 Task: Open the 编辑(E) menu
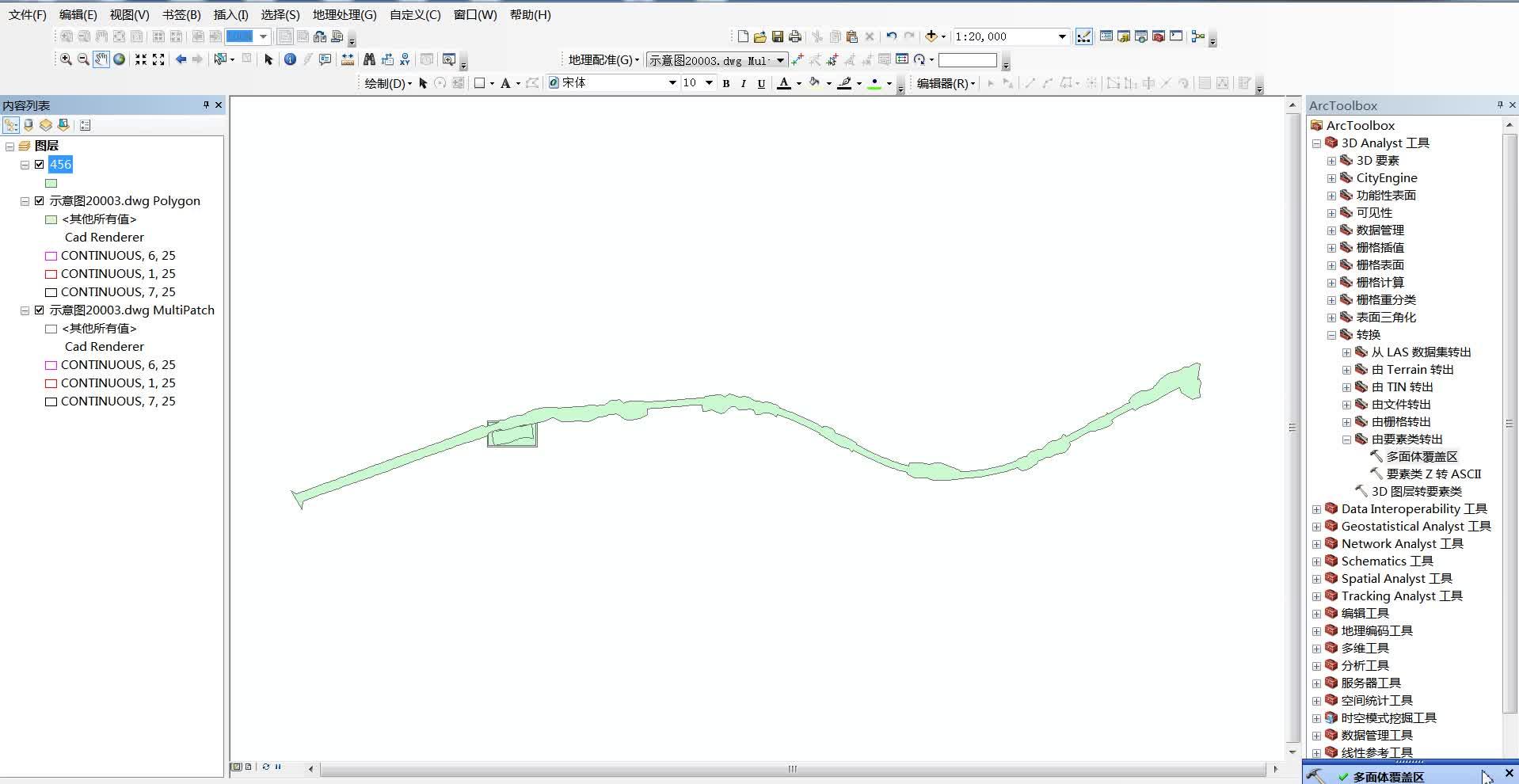pos(78,15)
